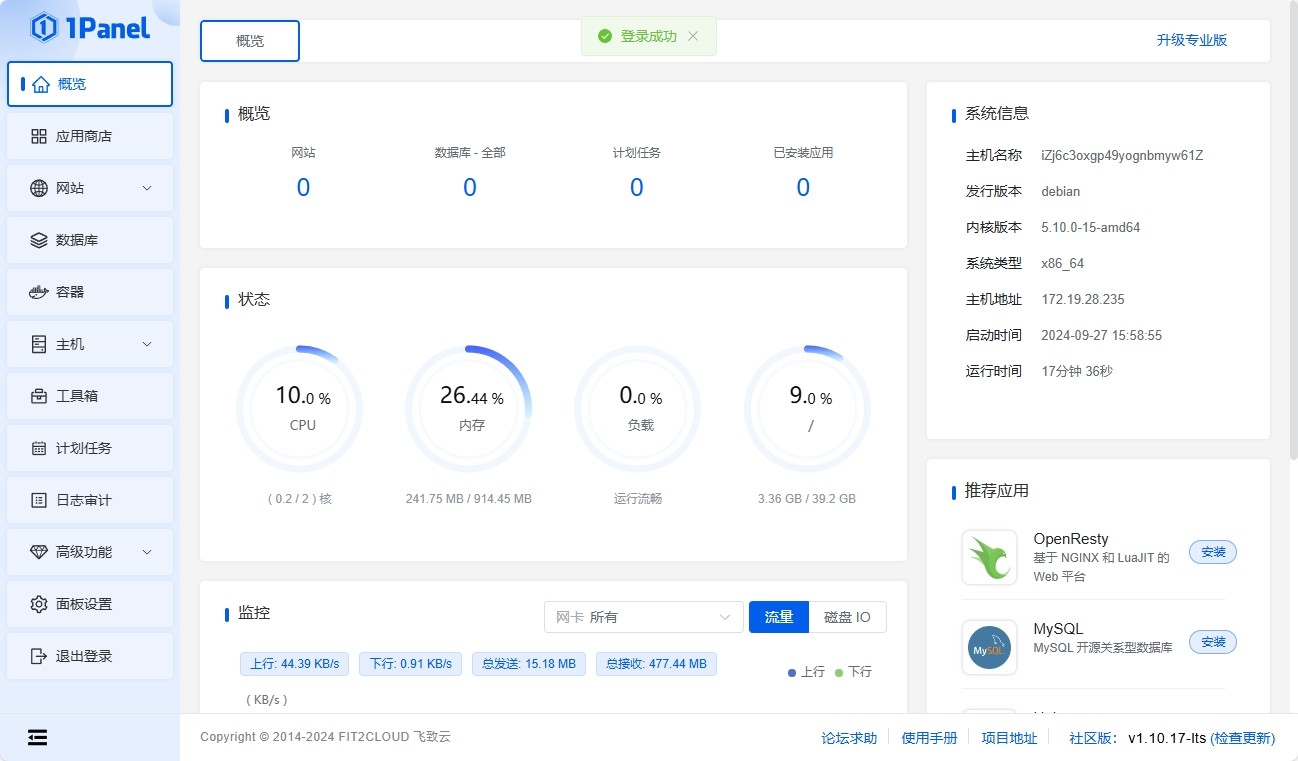Click the server icon for 主机
The image size is (1298, 761).
click(x=39, y=344)
